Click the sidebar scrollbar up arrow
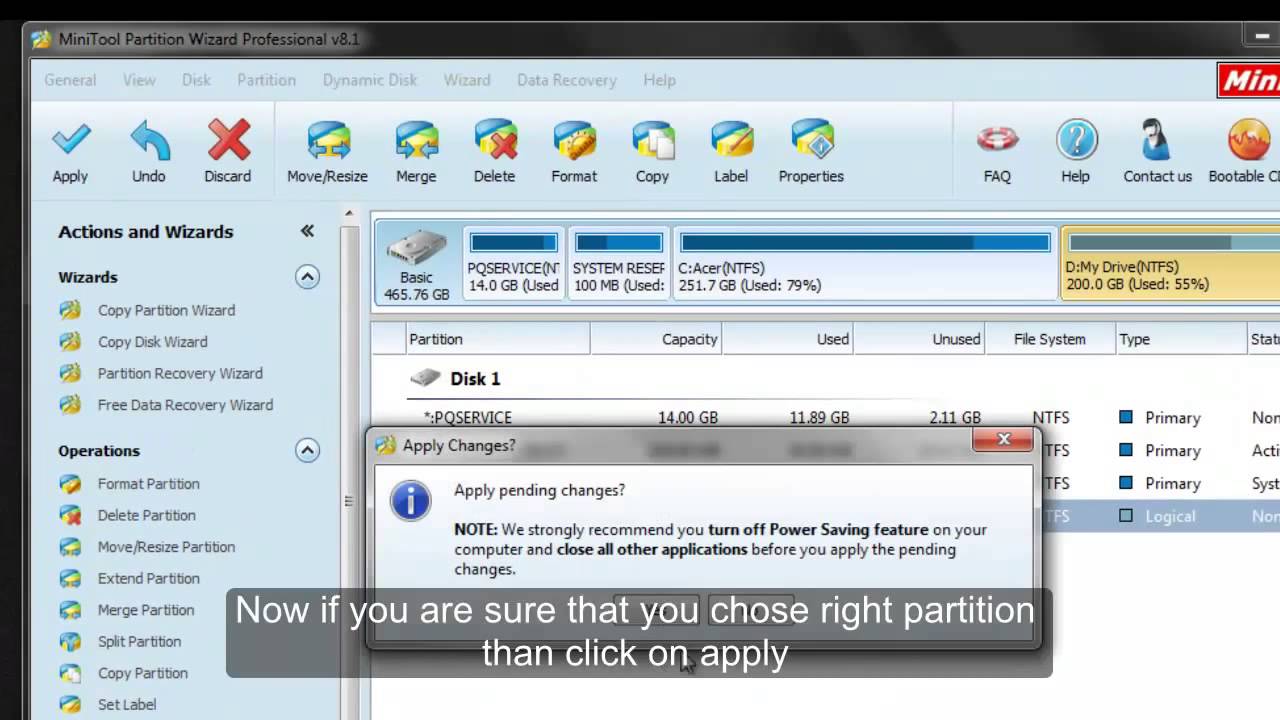The height and width of the screenshot is (720, 1280). (349, 213)
